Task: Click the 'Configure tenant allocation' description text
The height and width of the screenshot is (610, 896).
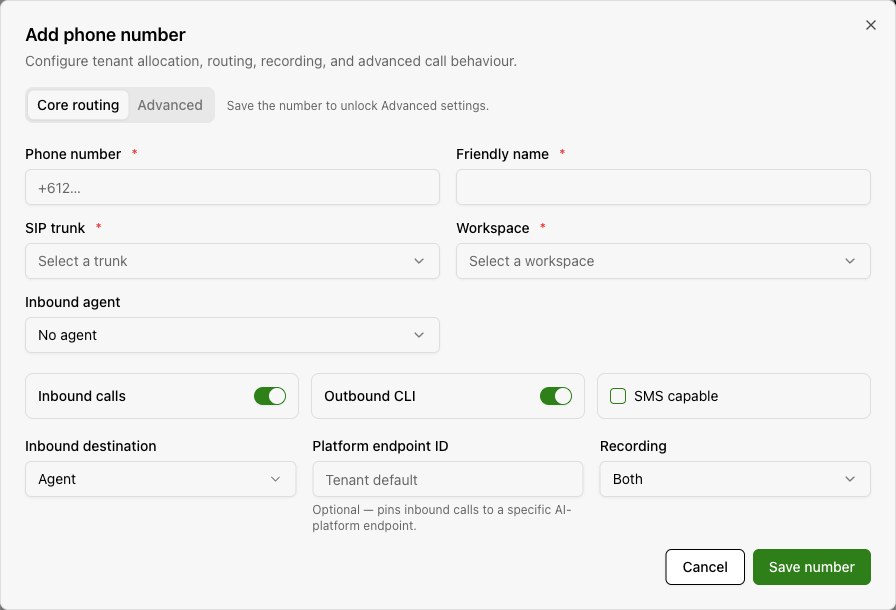Action: coord(271,61)
